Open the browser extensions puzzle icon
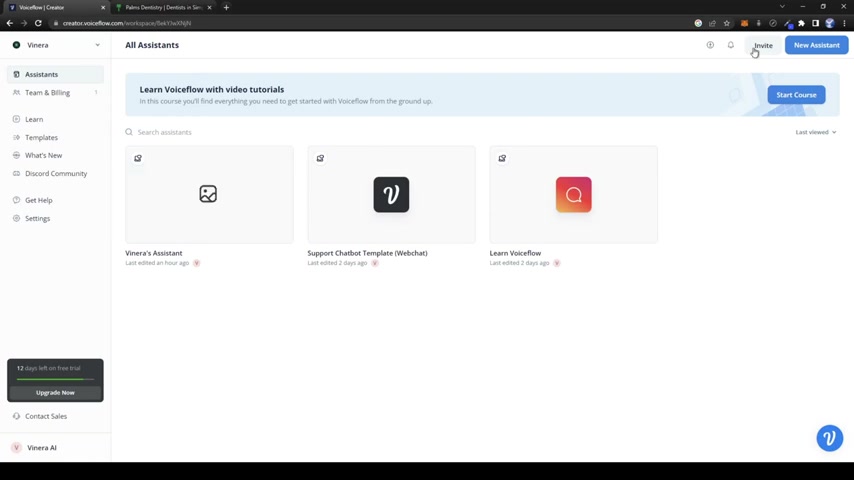854x480 pixels. click(801, 23)
